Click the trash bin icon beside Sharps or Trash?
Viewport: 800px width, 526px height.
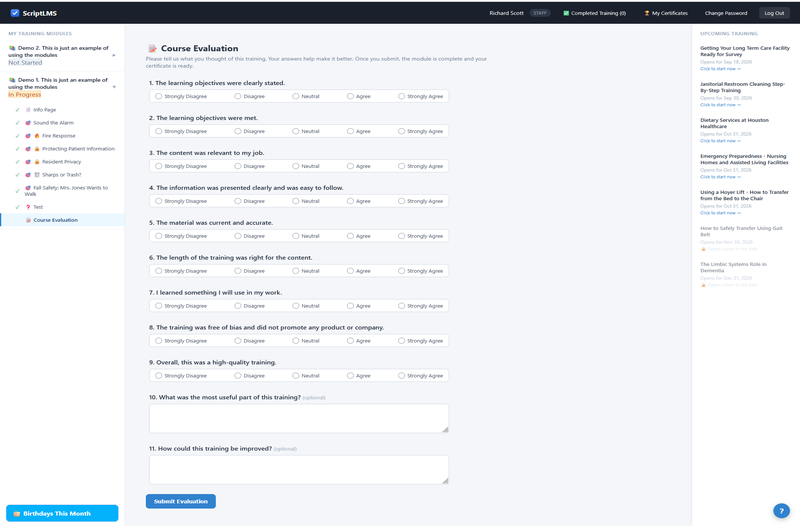coord(37,175)
